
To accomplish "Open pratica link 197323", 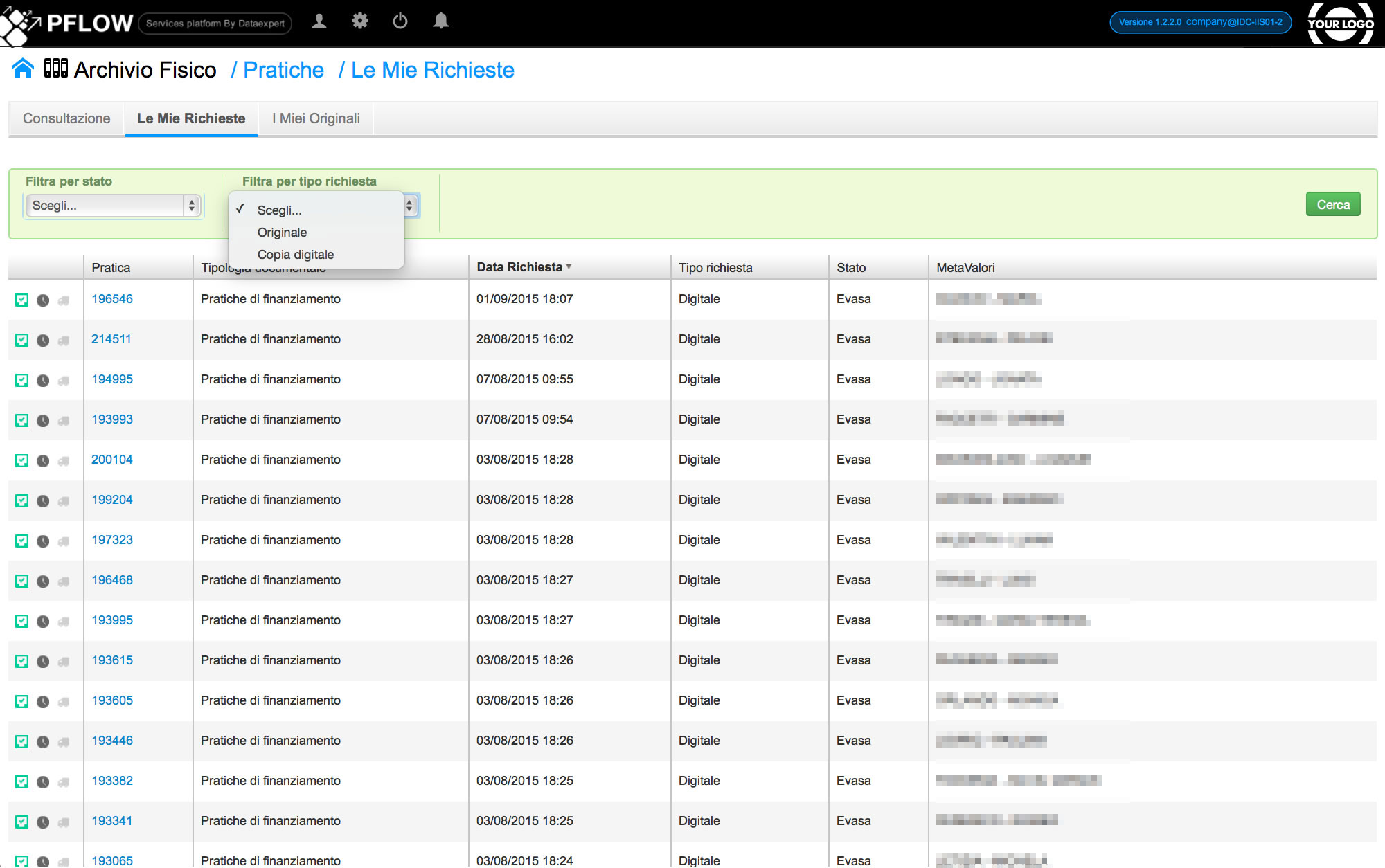I will 112,540.
